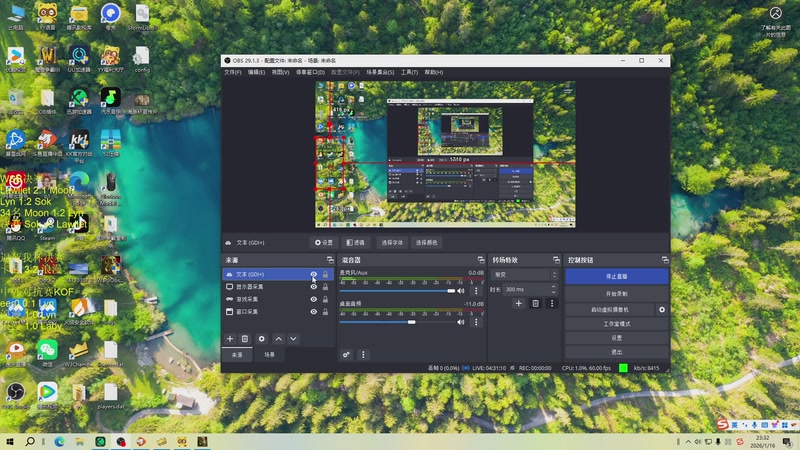Image resolution: width=800 pixels, height=450 pixels.
Task: Open 视图(V) menu
Action: [x=280, y=72]
